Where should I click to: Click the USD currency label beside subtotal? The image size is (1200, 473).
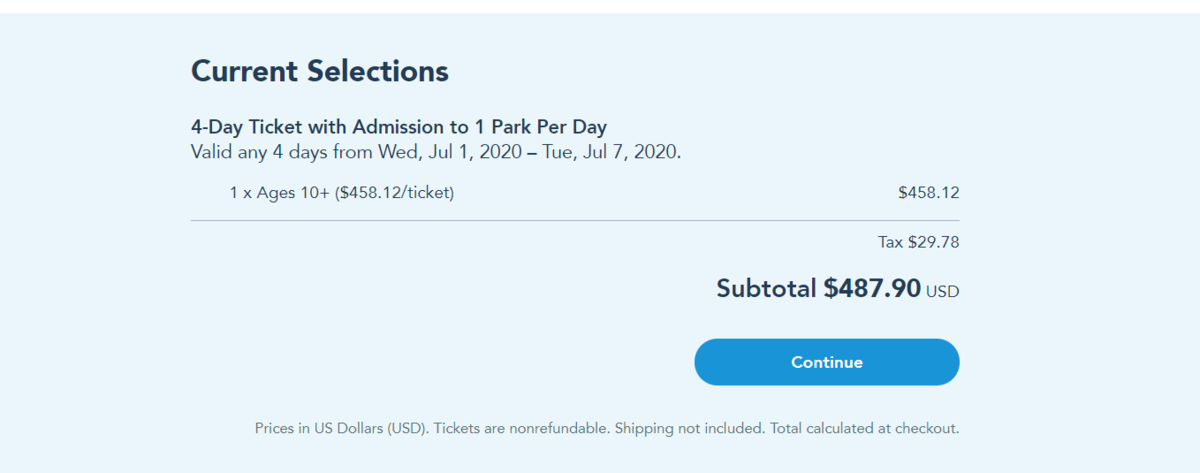point(942,292)
